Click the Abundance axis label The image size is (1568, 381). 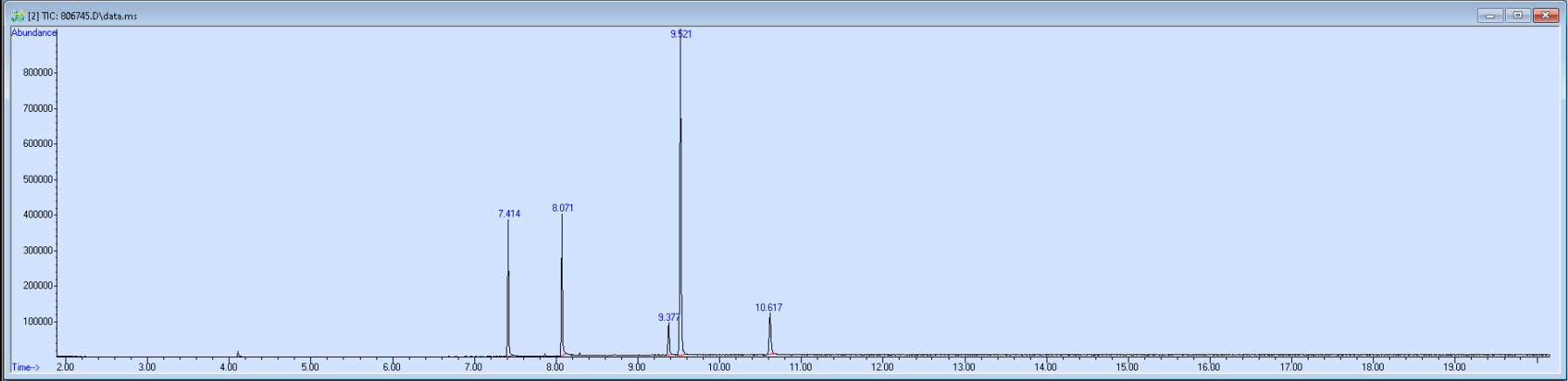pyautogui.click(x=34, y=32)
